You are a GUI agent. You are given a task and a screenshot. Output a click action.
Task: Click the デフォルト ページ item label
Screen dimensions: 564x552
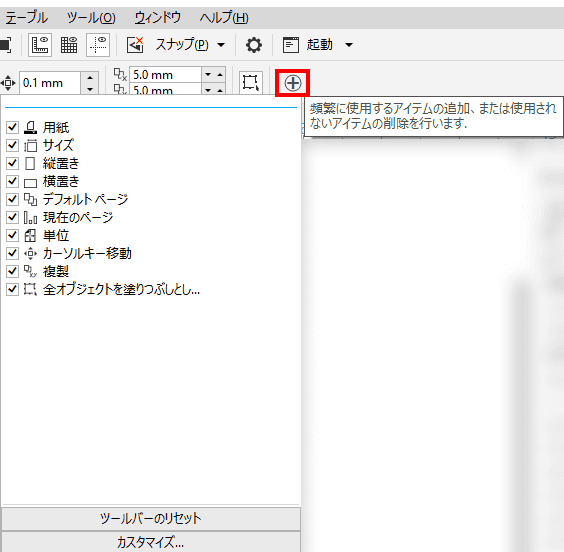click(x=85, y=199)
